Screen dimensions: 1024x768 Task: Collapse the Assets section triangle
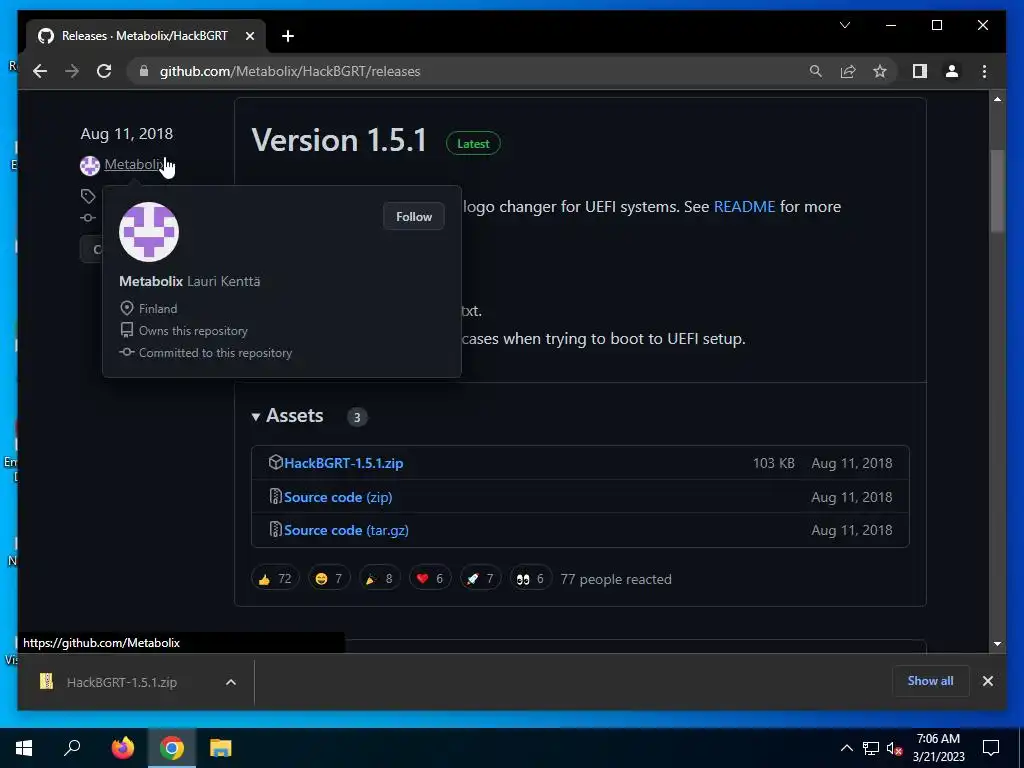256,417
